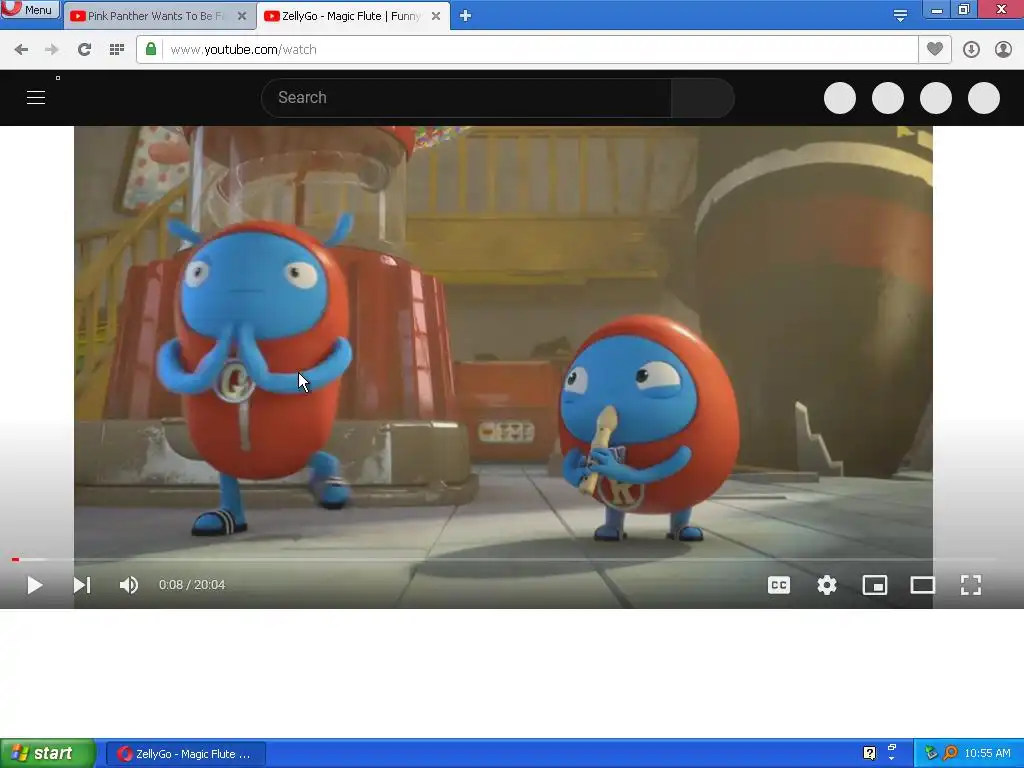Viewport: 1024px width, 768px height.
Task: Open help question mark tray icon
Action: pos(869,754)
